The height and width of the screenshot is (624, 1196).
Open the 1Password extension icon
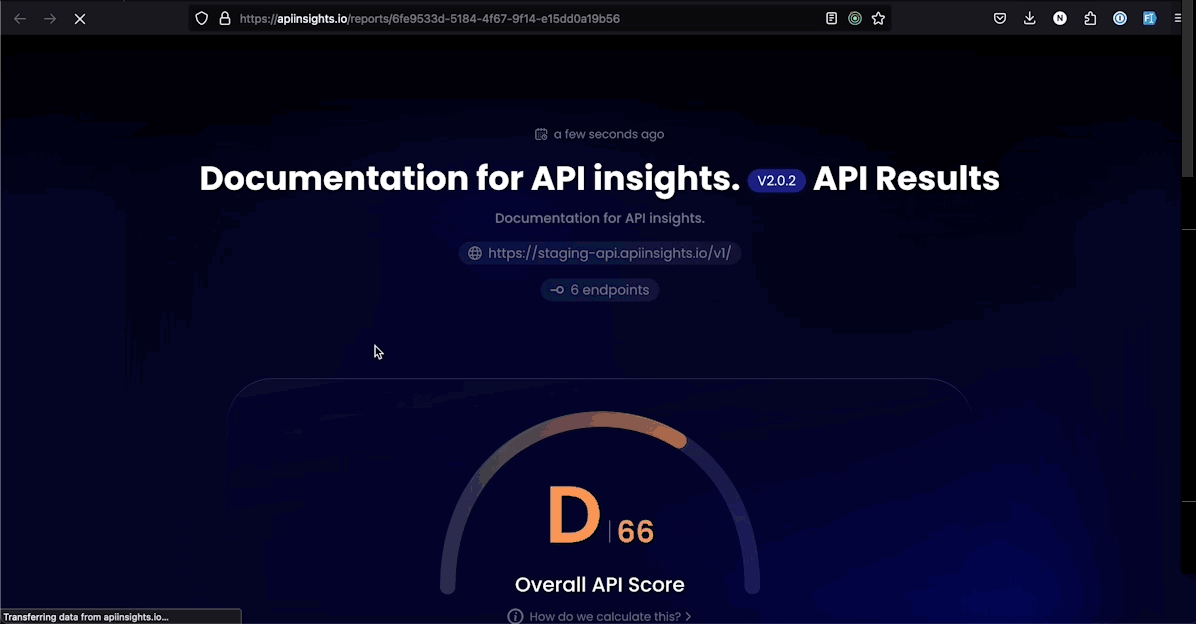pos(1120,18)
